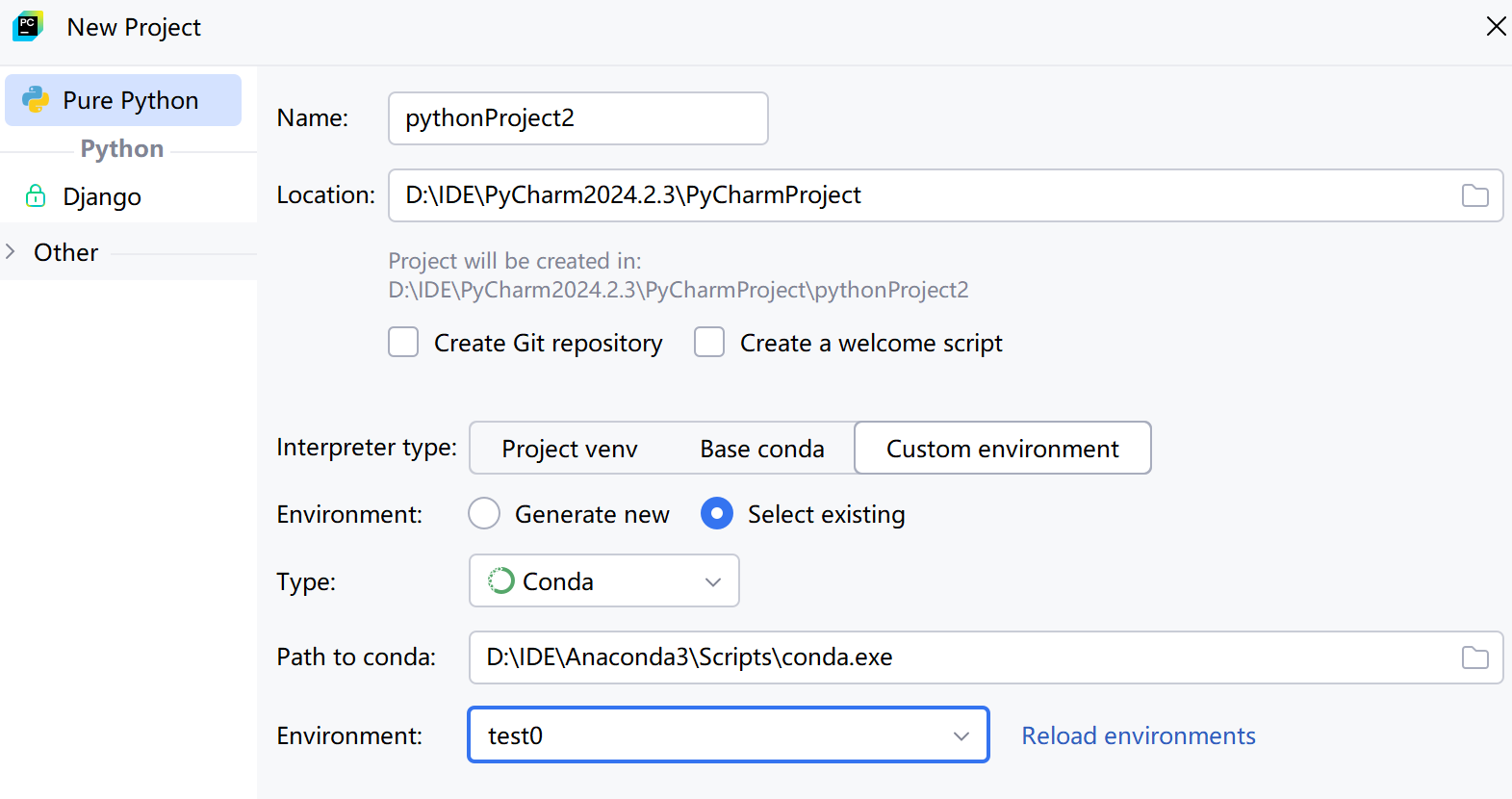Click the project Name input field
1512x799 pixels.
point(577,118)
